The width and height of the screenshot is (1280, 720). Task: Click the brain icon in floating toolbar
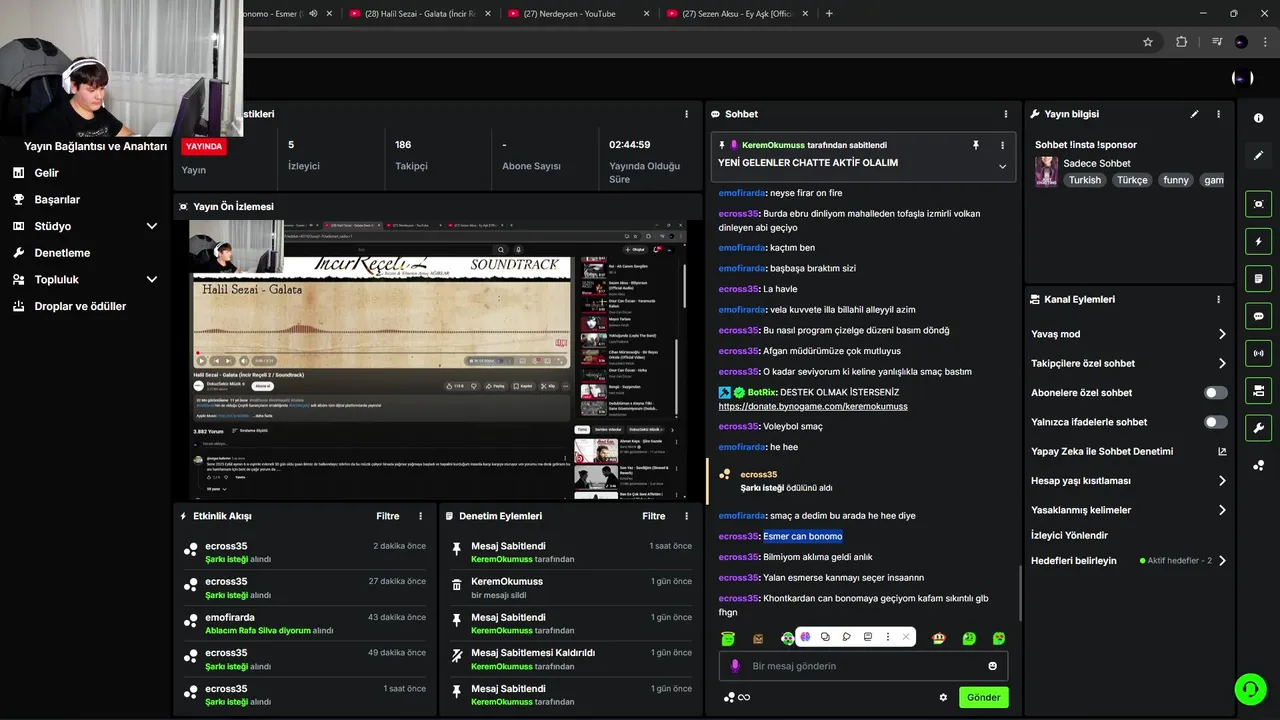point(805,637)
